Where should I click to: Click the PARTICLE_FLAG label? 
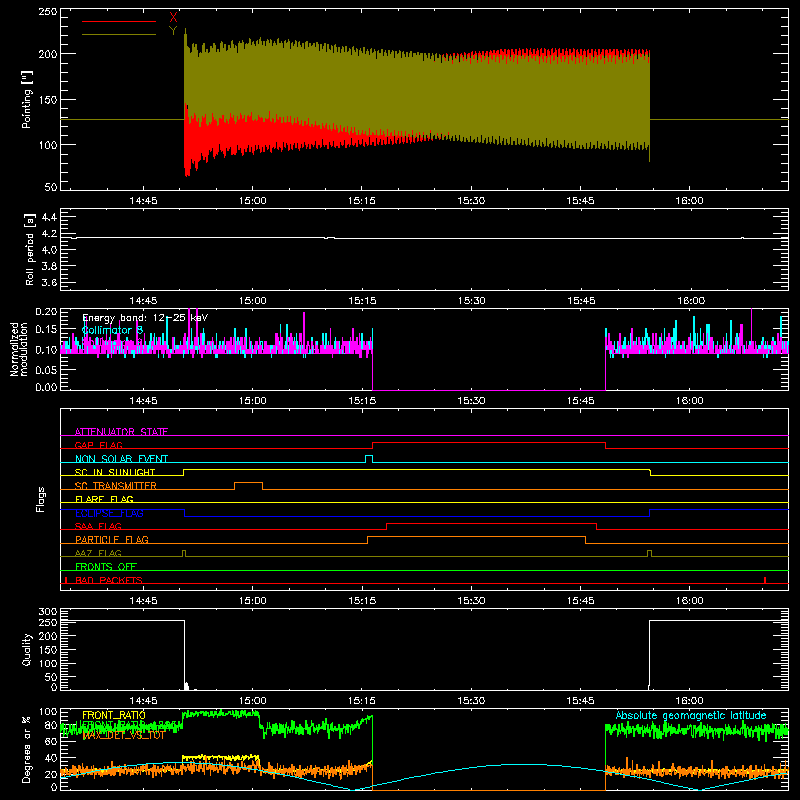(x=112, y=539)
